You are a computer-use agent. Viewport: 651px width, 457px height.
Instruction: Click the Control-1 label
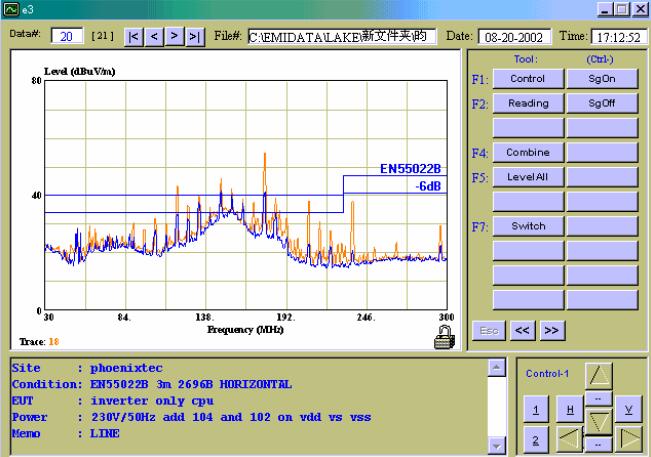point(547,374)
